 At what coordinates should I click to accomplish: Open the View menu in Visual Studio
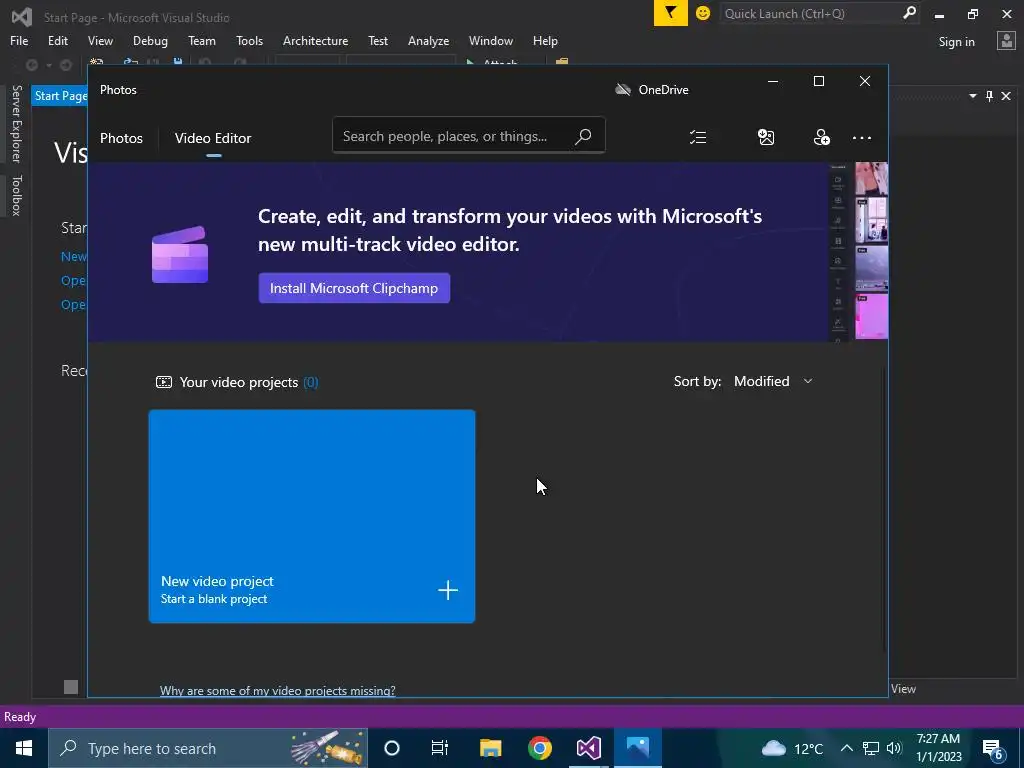point(101,40)
